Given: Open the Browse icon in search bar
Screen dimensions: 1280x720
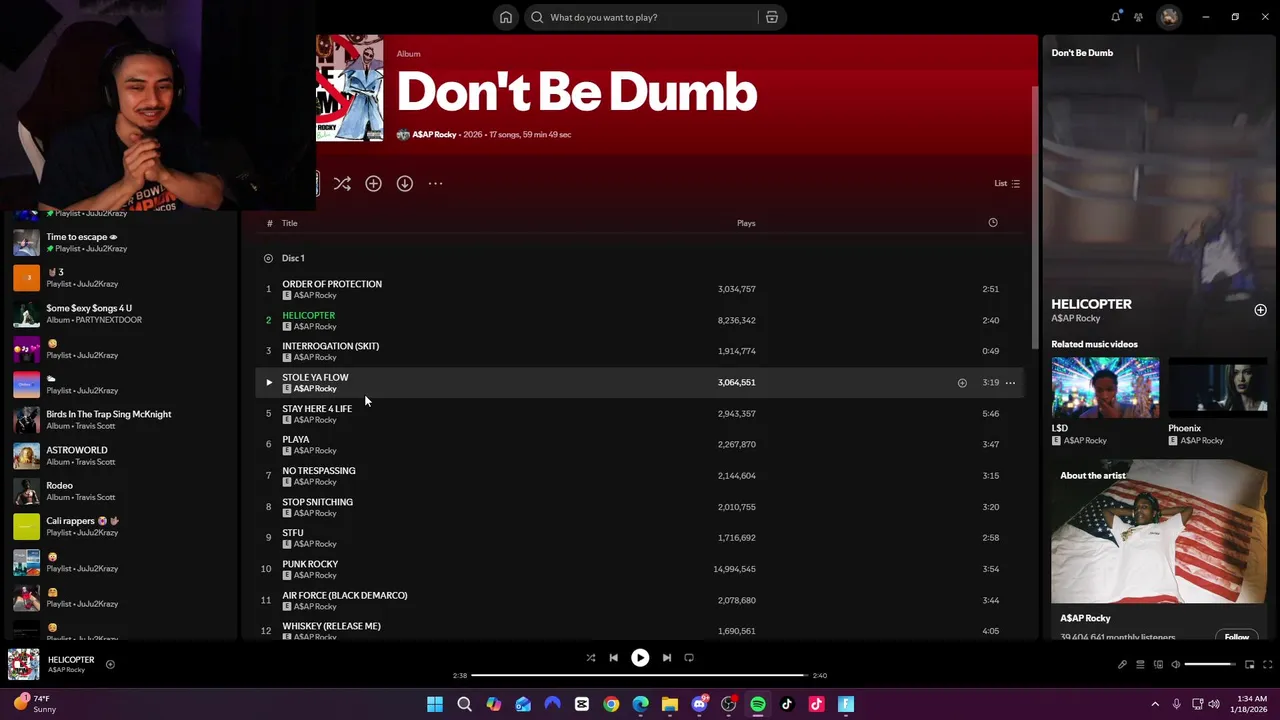Looking at the screenshot, I should click(x=771, y=17).
